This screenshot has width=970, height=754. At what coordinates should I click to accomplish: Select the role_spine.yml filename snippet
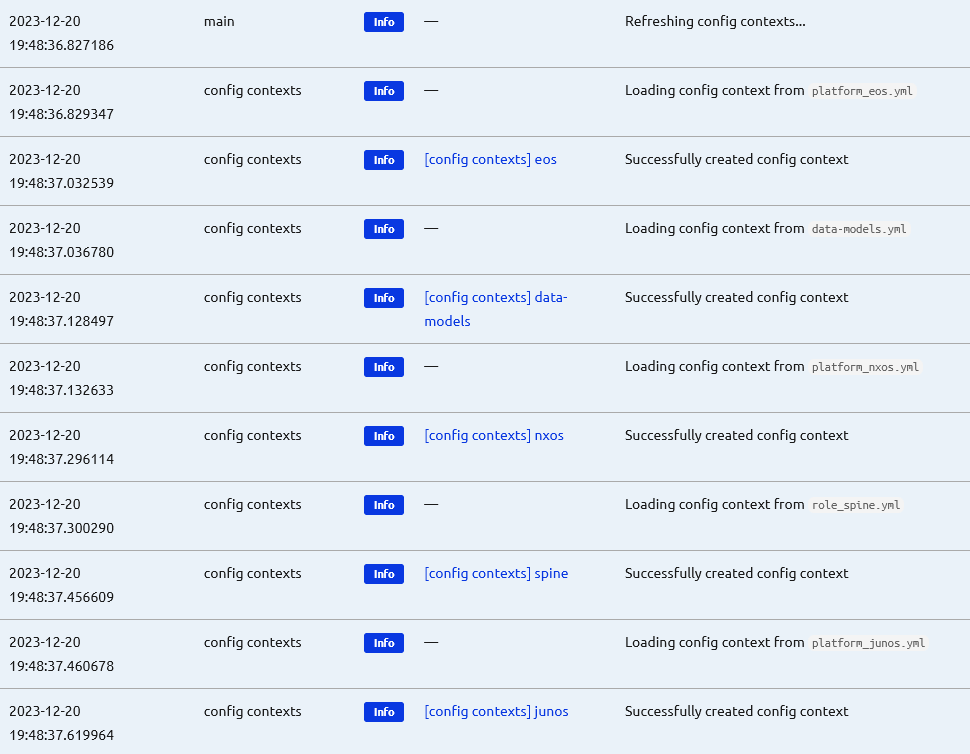pyautogui.click(x=857, y=504)
